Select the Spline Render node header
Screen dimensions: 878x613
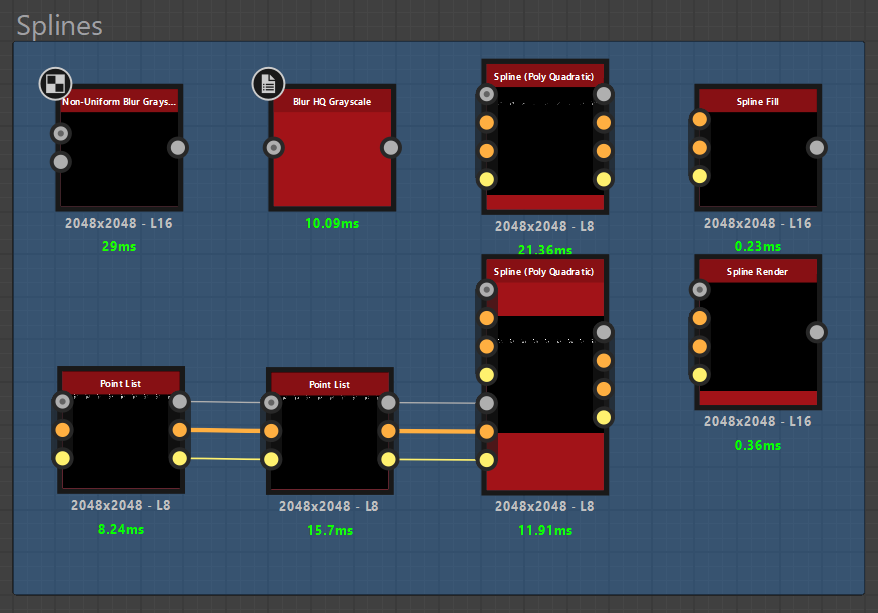(x=757, y=270)
